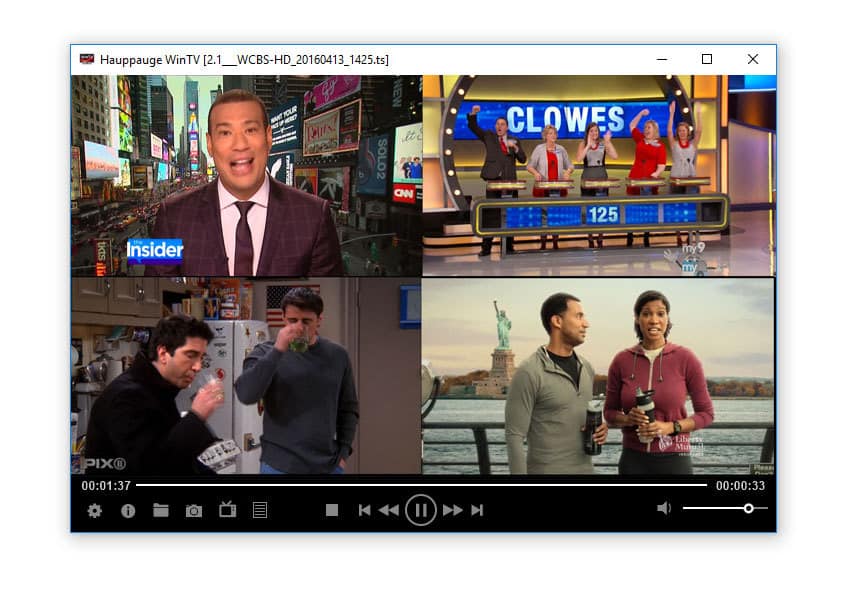Click the playback progress seek bar
843x589 pixels.
pos(422,485)
